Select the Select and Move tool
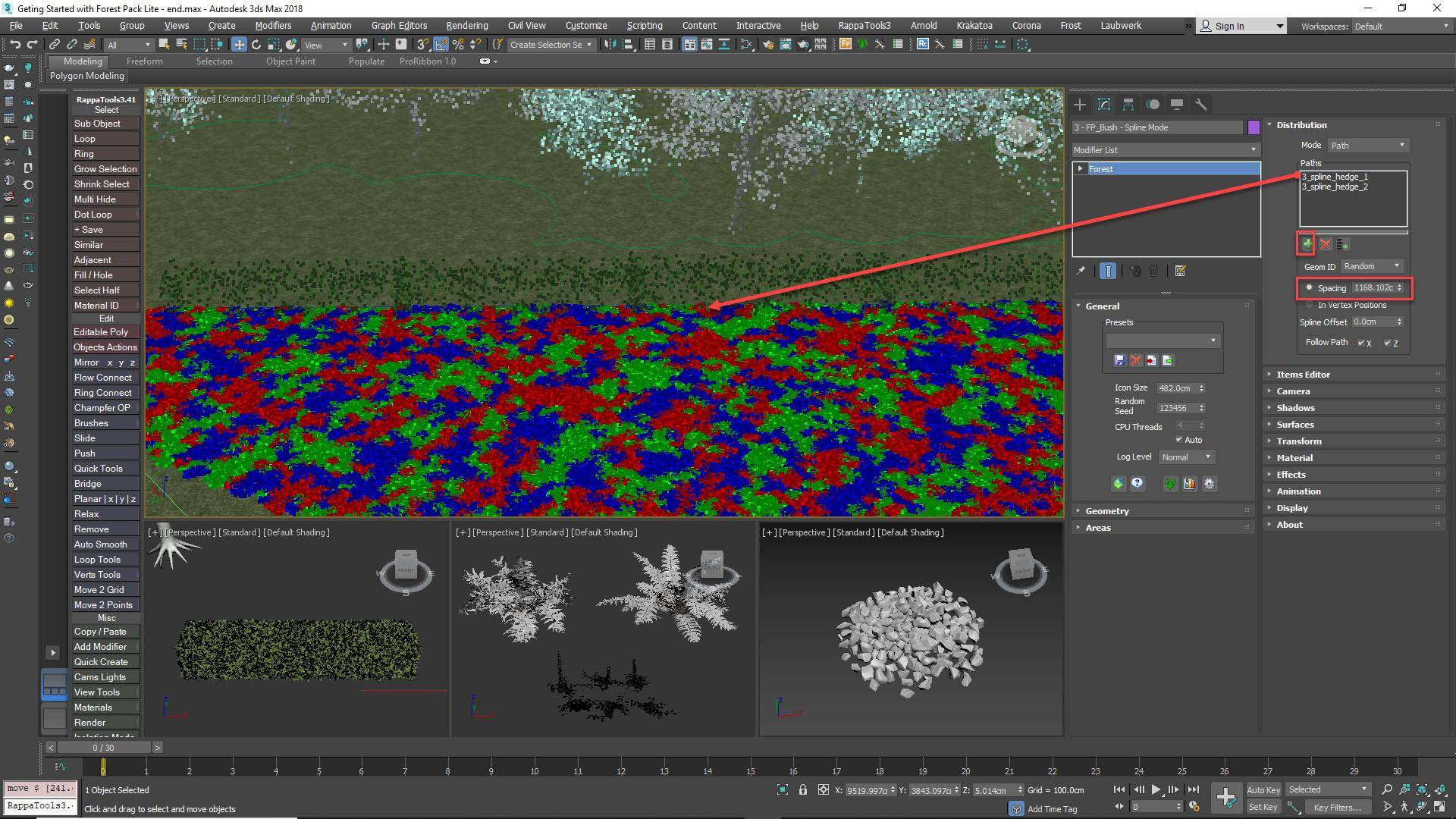Screen dimensions: 1456x819 click(239, 45)
